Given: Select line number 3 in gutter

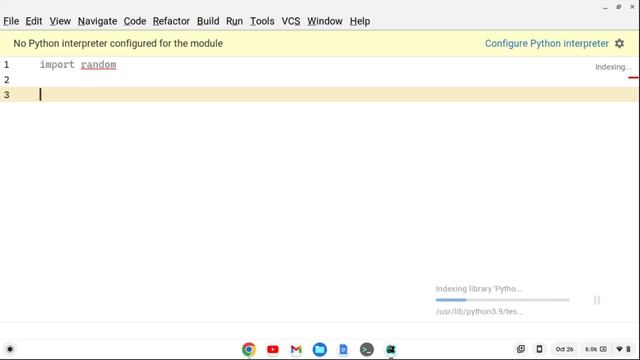Looking at the screenshot, I should (7, 95).
